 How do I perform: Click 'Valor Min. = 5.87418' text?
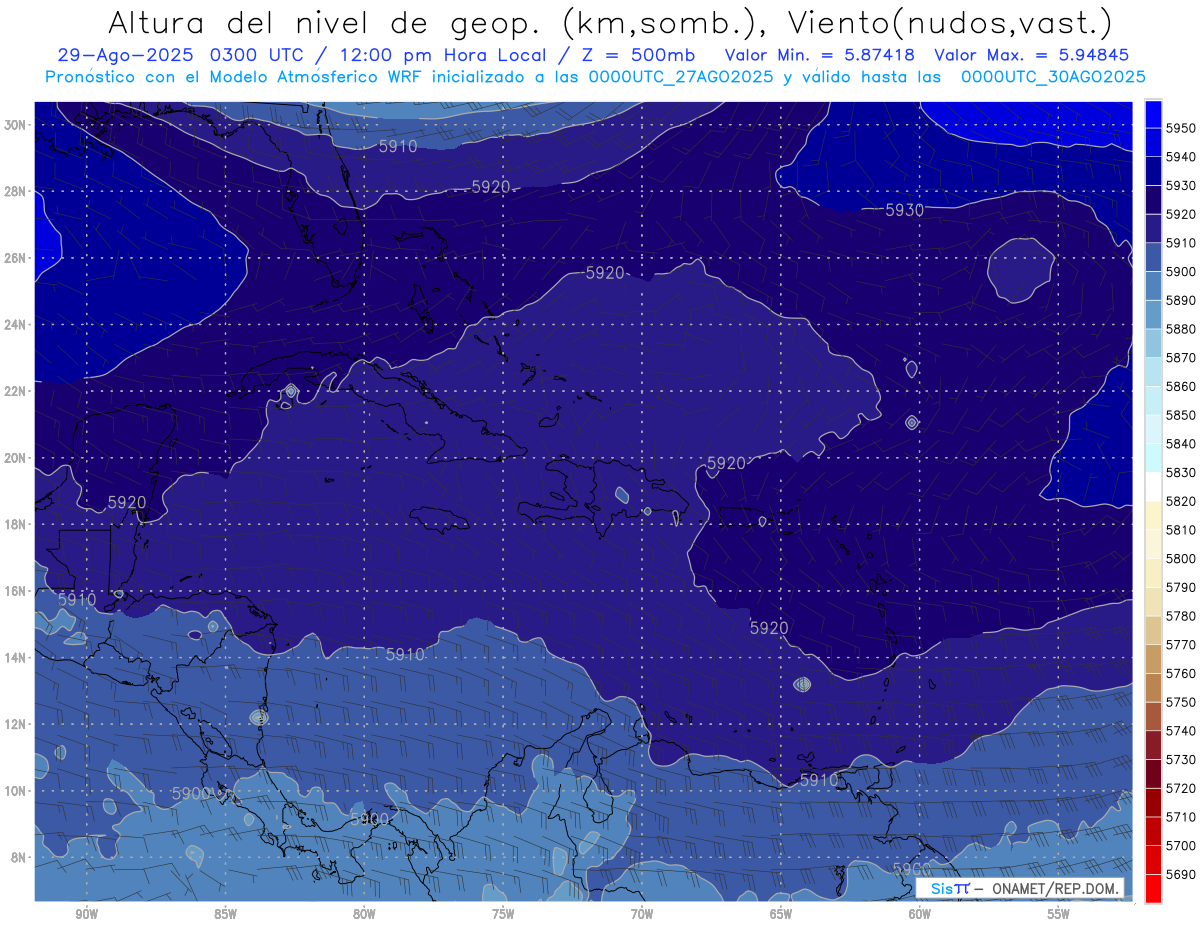click(820, 56)
